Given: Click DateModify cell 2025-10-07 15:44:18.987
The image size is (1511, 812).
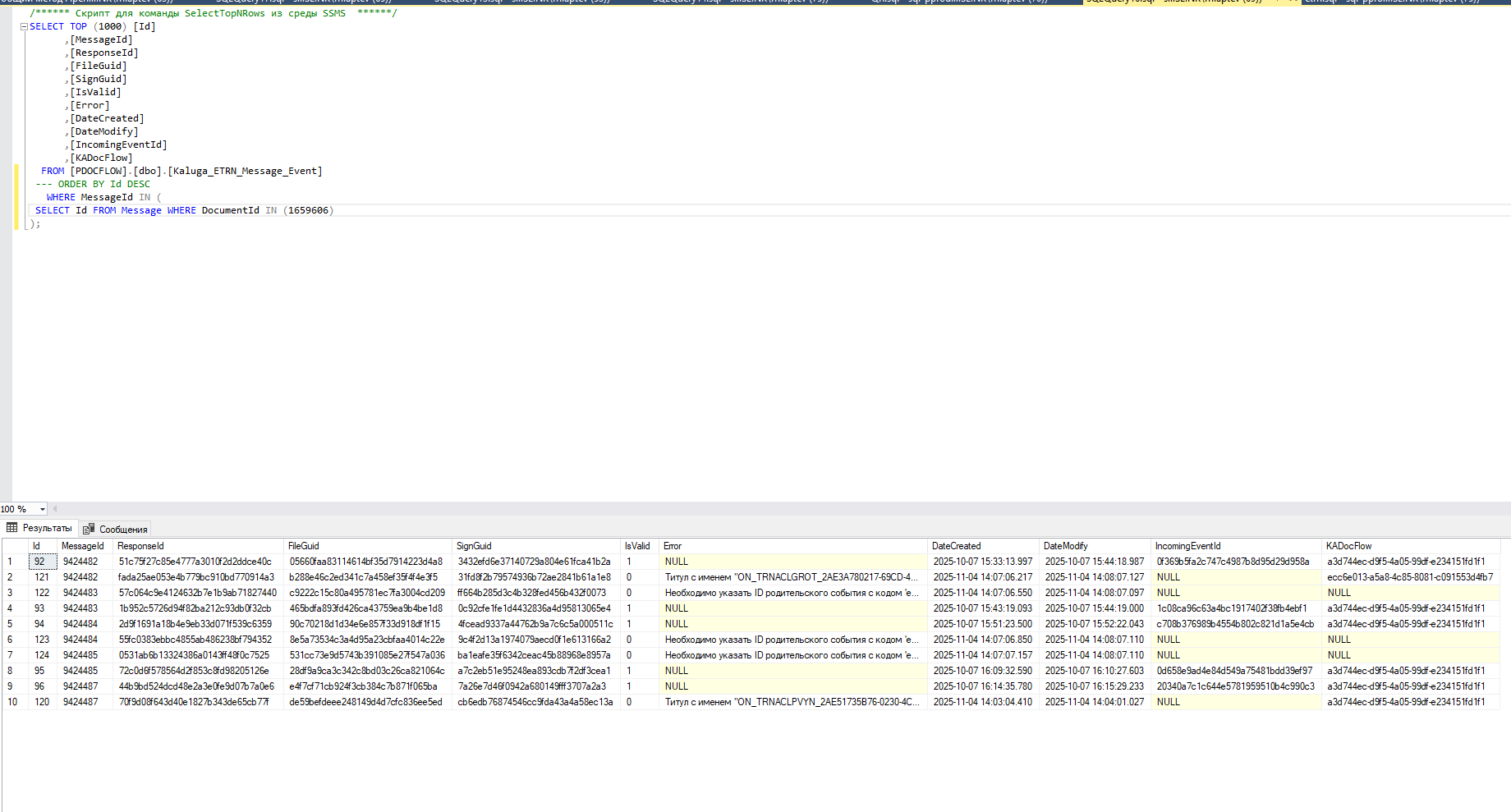Looking at the screenshot, I should coord(1095,562).
